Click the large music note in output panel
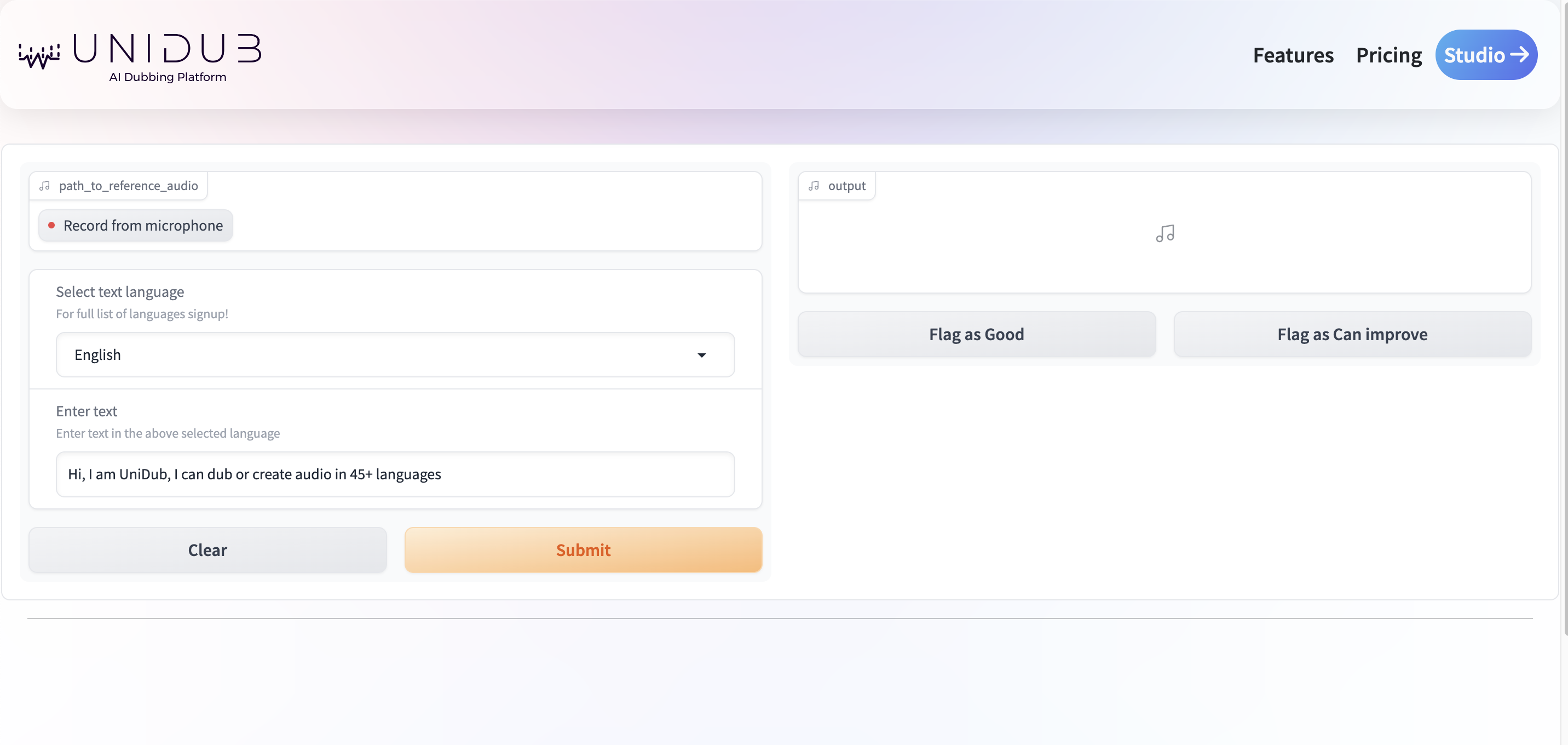1568x745 pixels. tap(1165, 233)
